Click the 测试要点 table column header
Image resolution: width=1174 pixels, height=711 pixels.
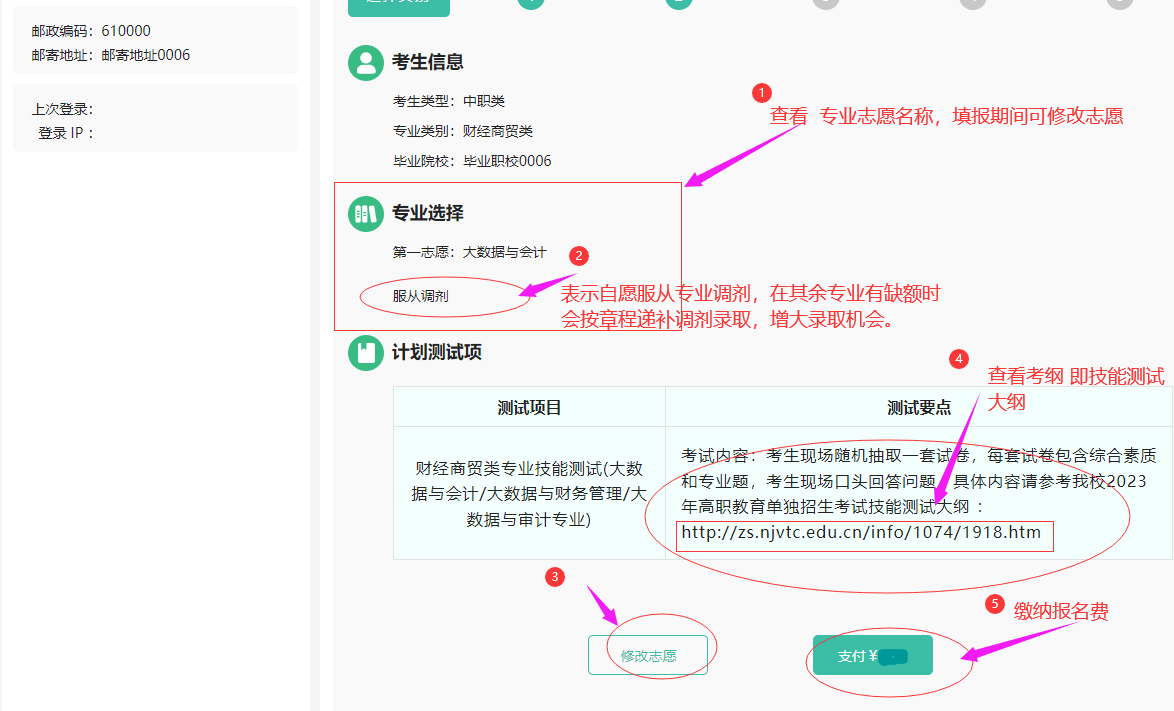(918, 407)
